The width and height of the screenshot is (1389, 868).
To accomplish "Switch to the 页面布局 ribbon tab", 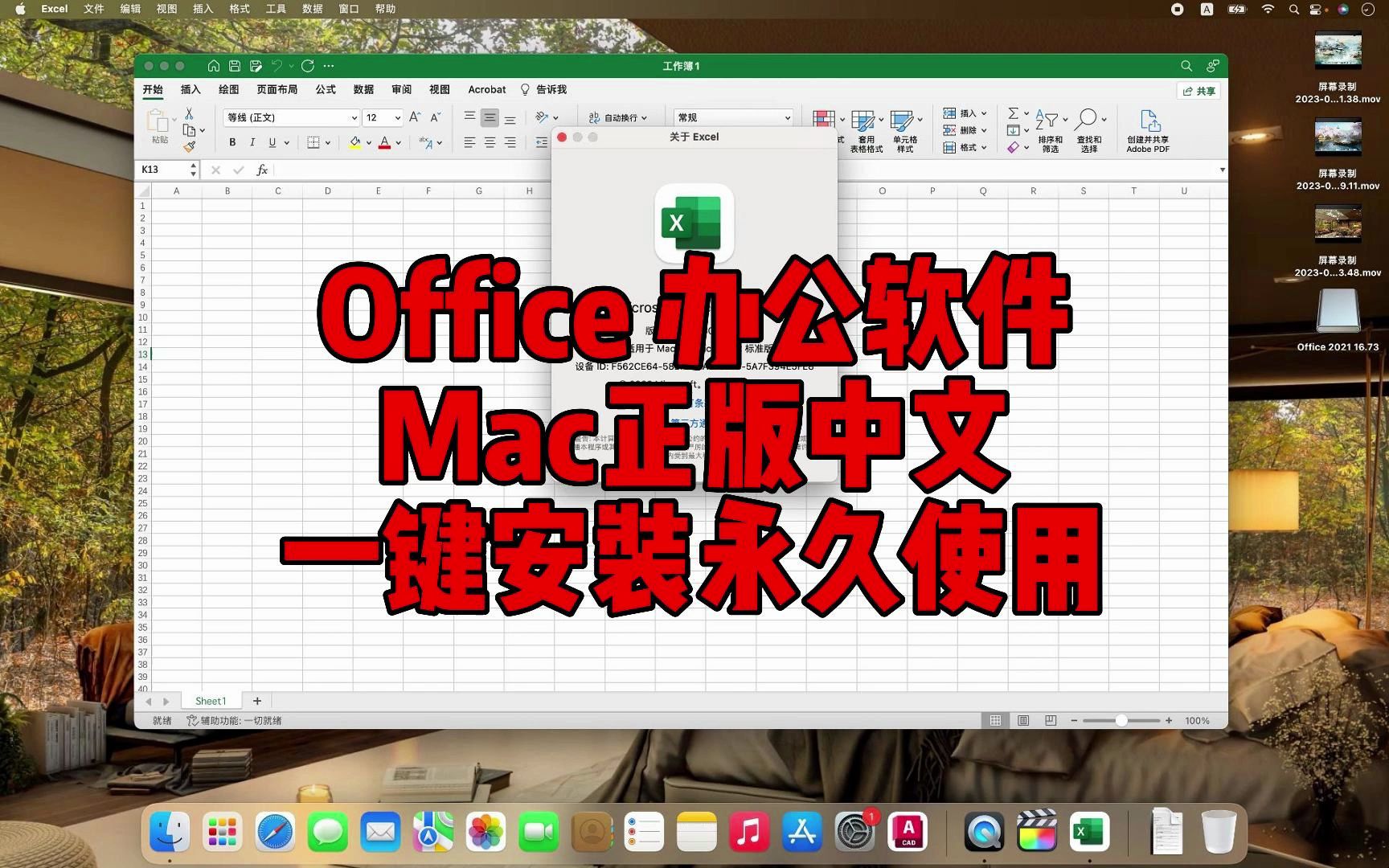I will pos(277,89).
